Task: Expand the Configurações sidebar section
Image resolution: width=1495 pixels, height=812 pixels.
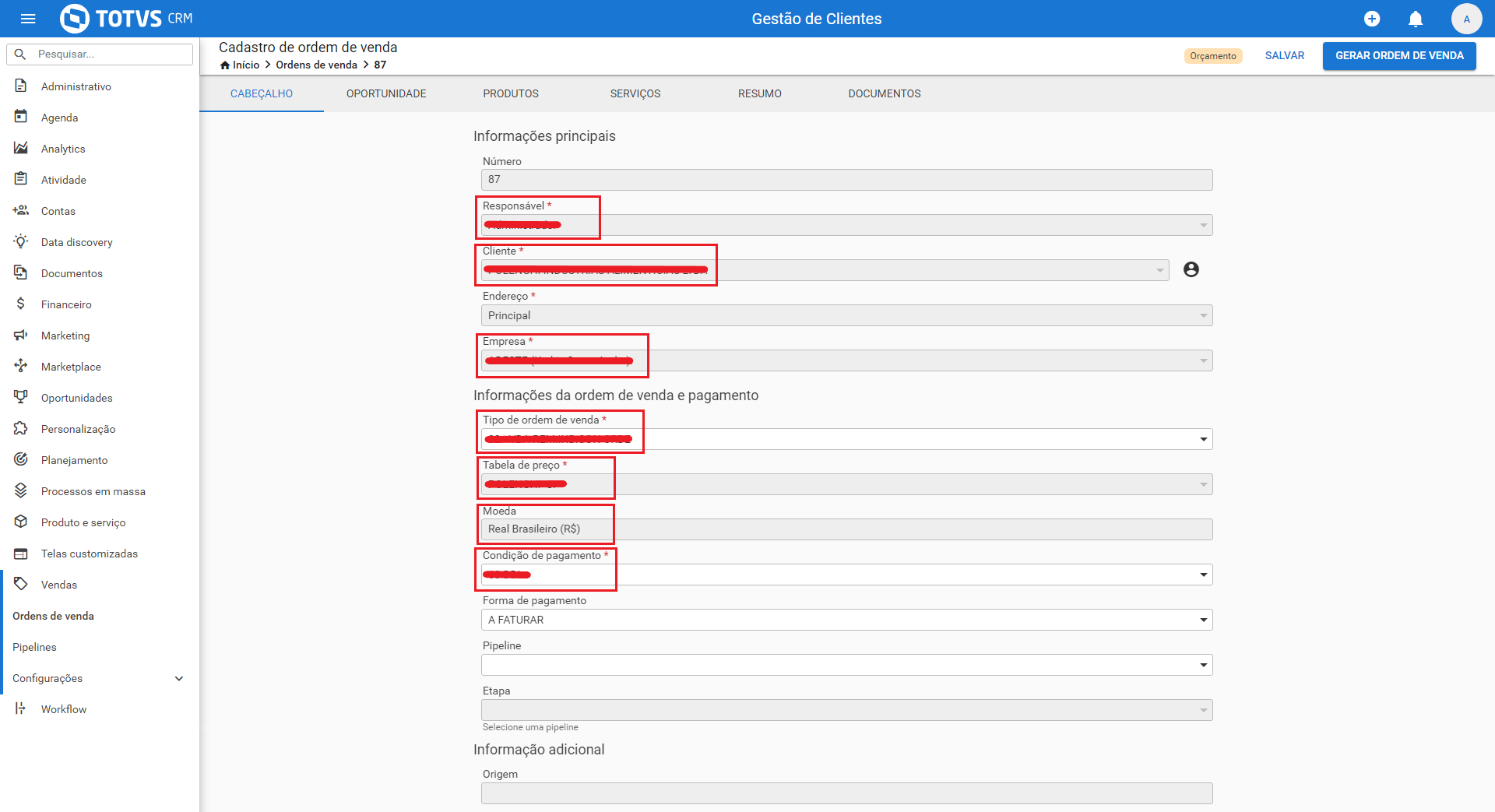Action: tap(98, 678)
